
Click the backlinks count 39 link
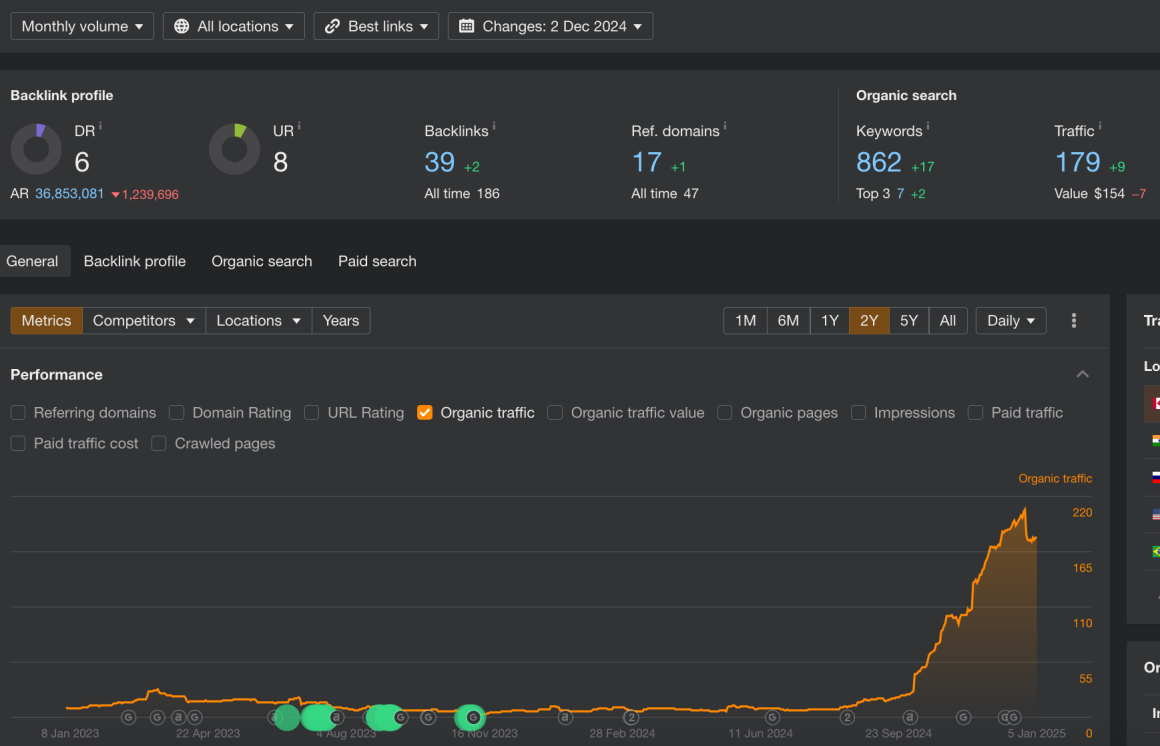click(x=440, y=161)
